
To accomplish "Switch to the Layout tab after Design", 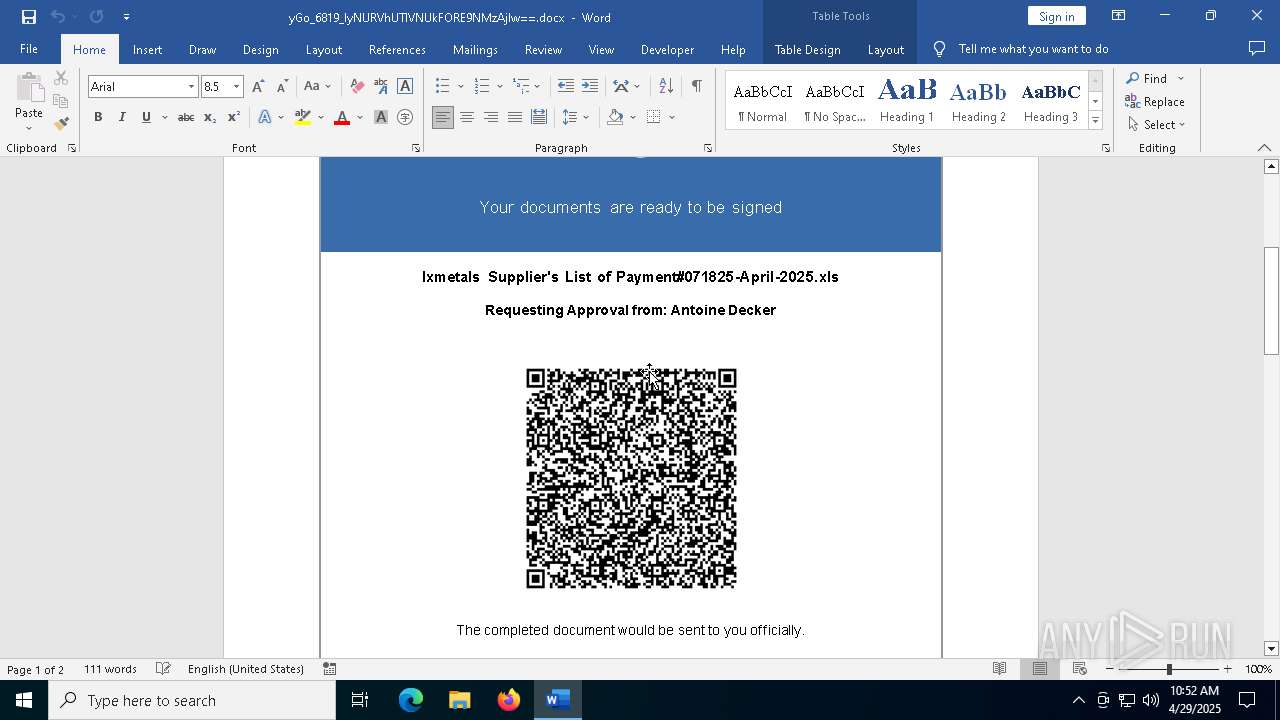I will point(323,49).
